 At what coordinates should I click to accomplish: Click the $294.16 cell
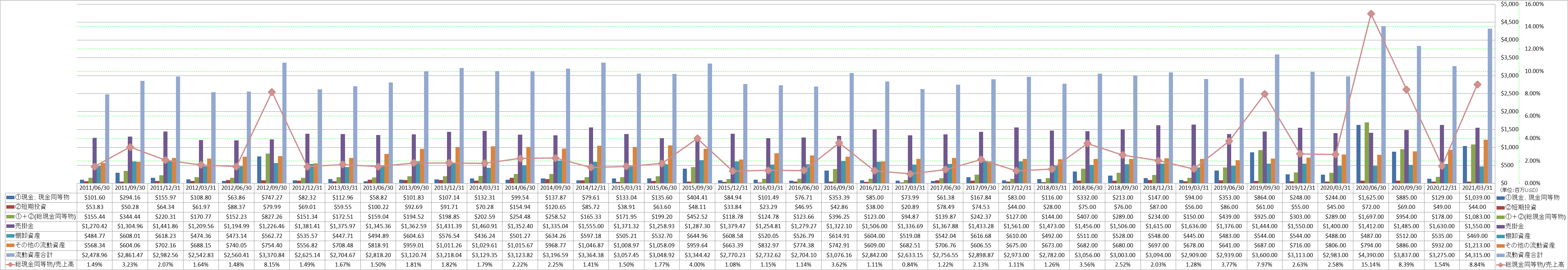[x=130, y=198]
